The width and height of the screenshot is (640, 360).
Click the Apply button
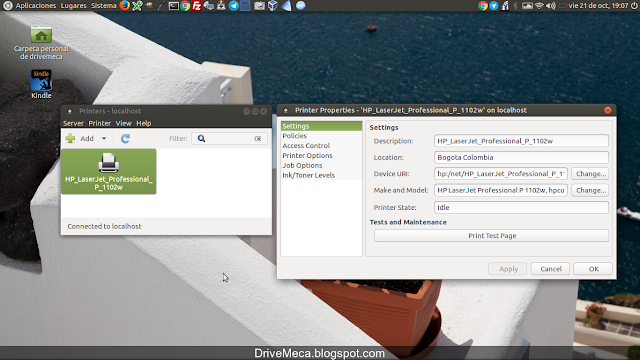coord(509,269)
